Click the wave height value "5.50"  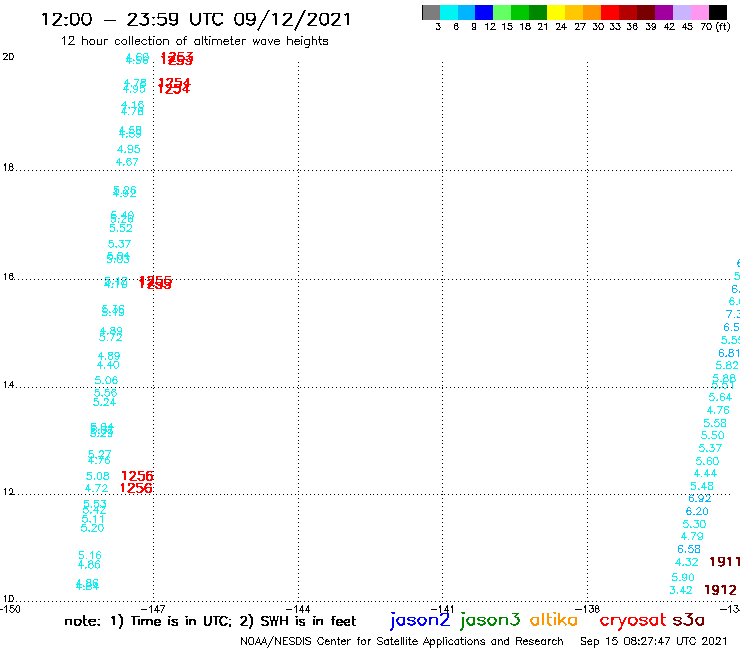pyautogui.click(x=713, y=435)
